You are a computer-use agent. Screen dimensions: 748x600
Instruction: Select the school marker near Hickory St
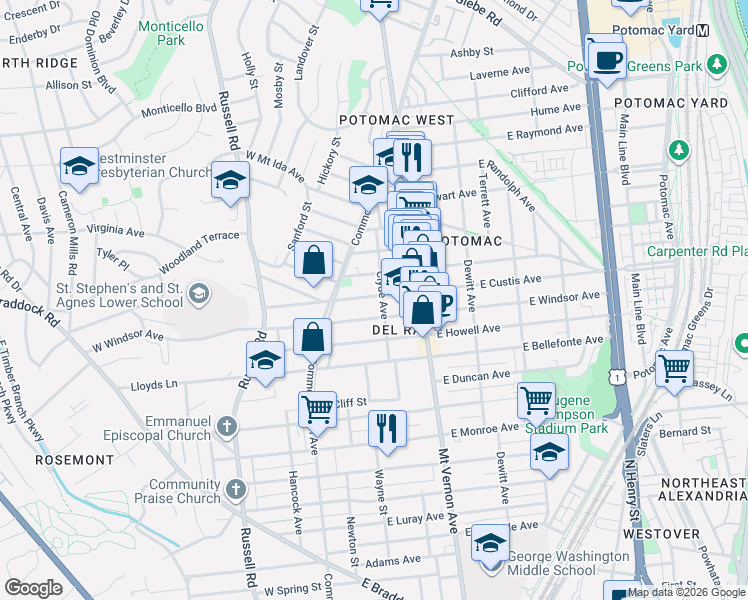[368, 186]
